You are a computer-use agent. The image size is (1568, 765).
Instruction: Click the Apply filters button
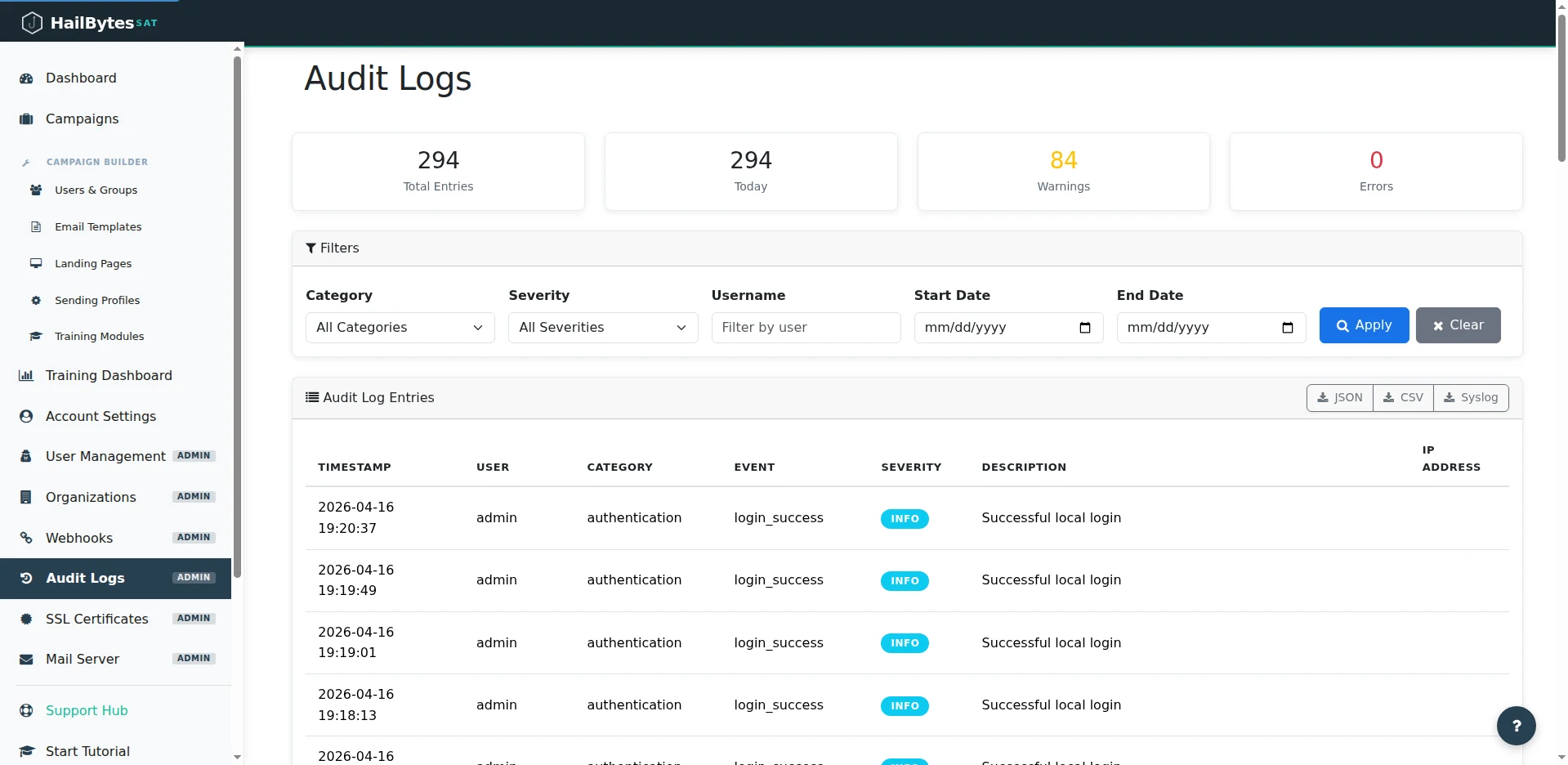[x=1363, y=324]
